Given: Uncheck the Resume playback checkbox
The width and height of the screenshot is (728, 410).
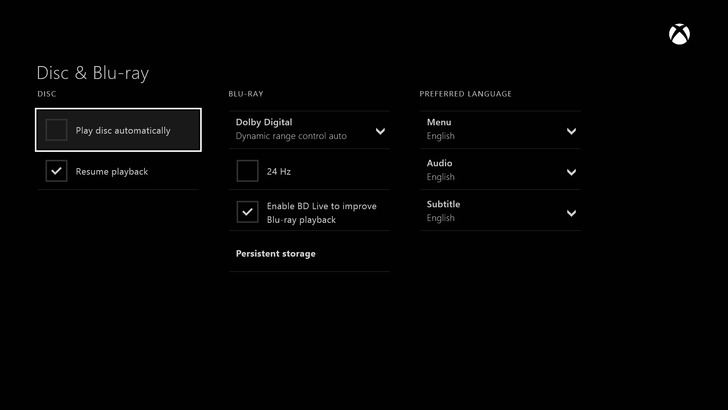Looking at the screenshot, I should click(x=57, y=171).
